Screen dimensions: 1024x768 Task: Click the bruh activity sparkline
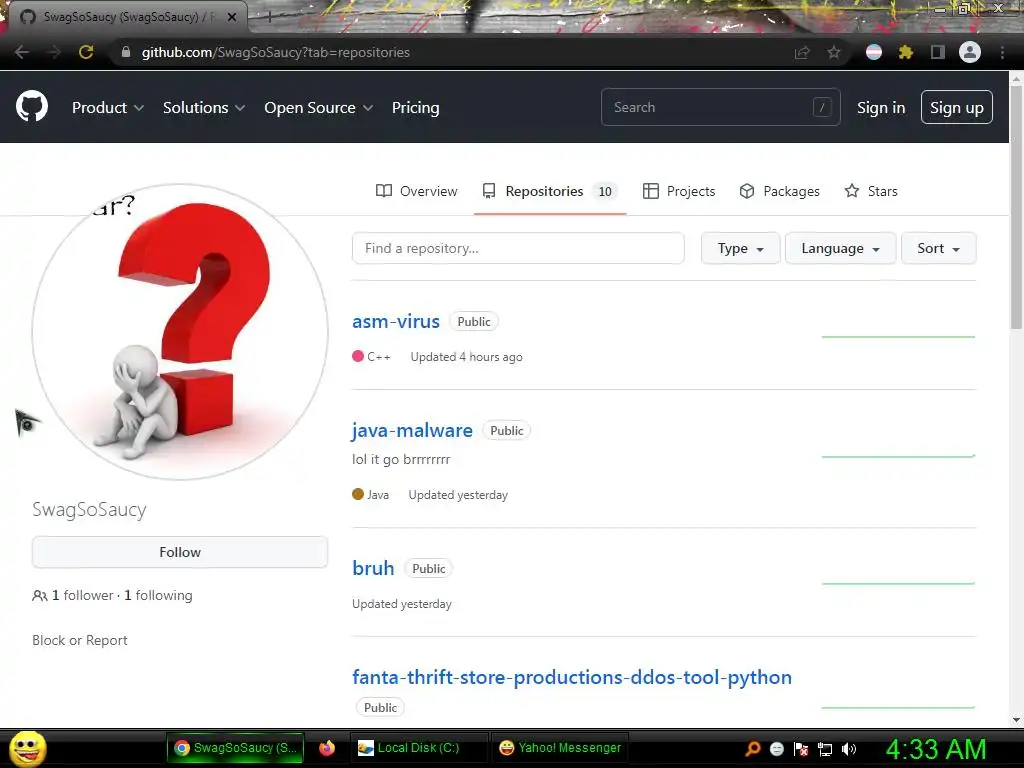898,583
